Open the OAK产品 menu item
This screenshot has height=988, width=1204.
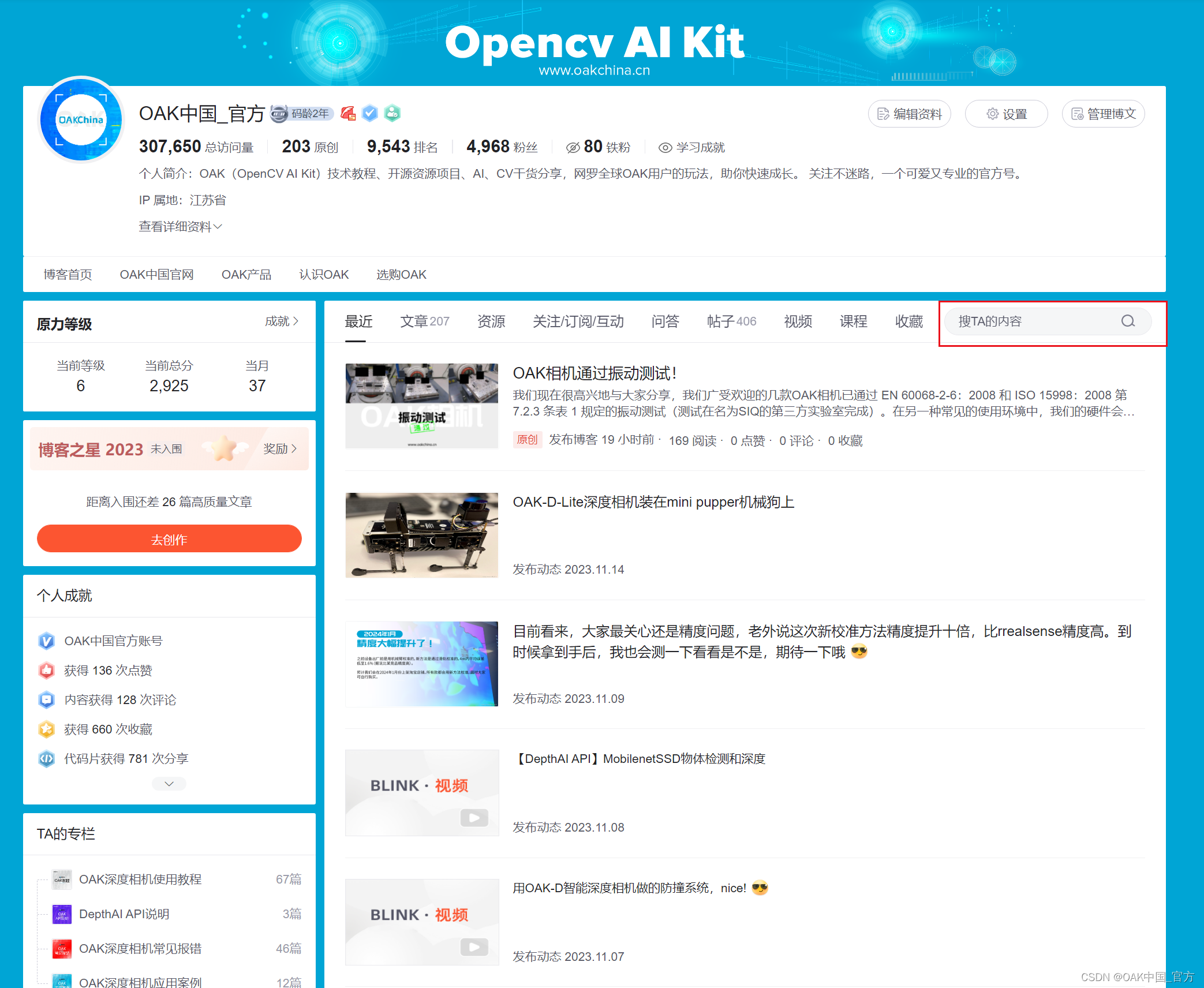(246, 275)
